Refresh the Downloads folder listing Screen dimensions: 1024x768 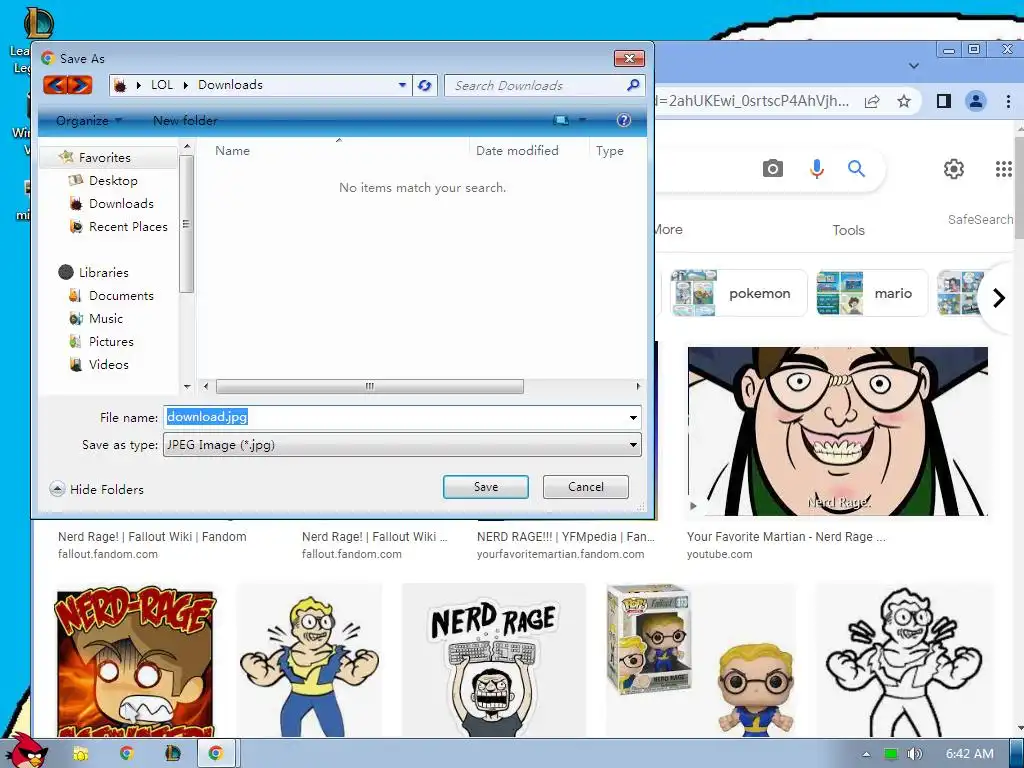[x=424, y=86]
